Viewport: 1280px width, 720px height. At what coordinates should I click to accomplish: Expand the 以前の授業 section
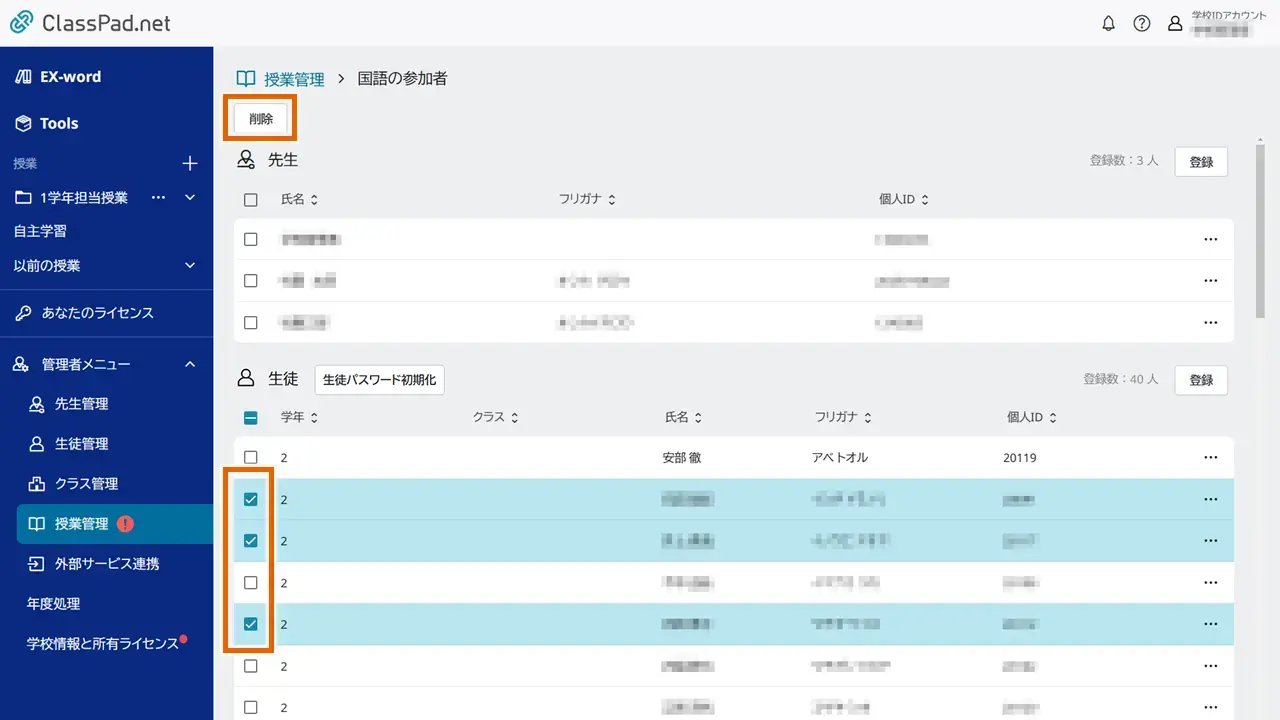pyautogui.click(x=190, y=266)
